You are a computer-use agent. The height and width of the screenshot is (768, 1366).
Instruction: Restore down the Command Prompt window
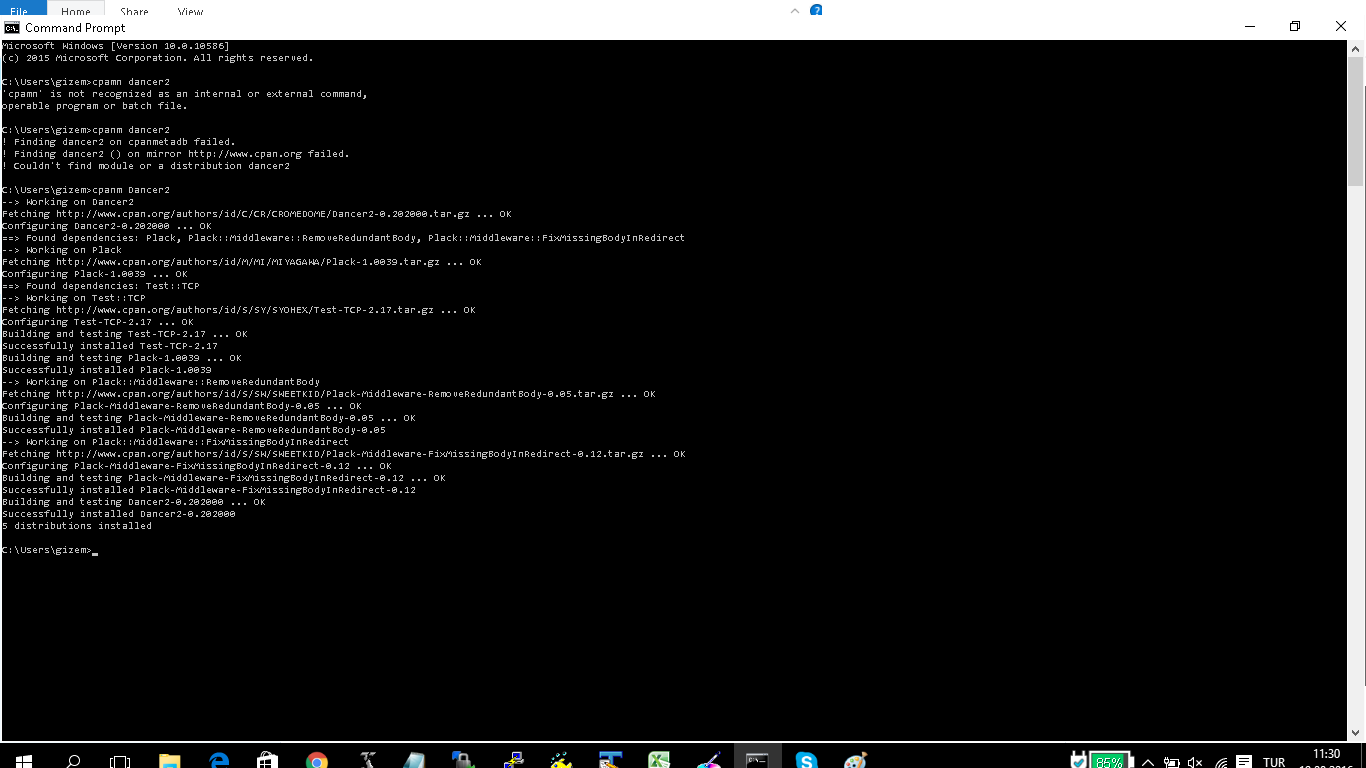click(x=1295, y=27)
